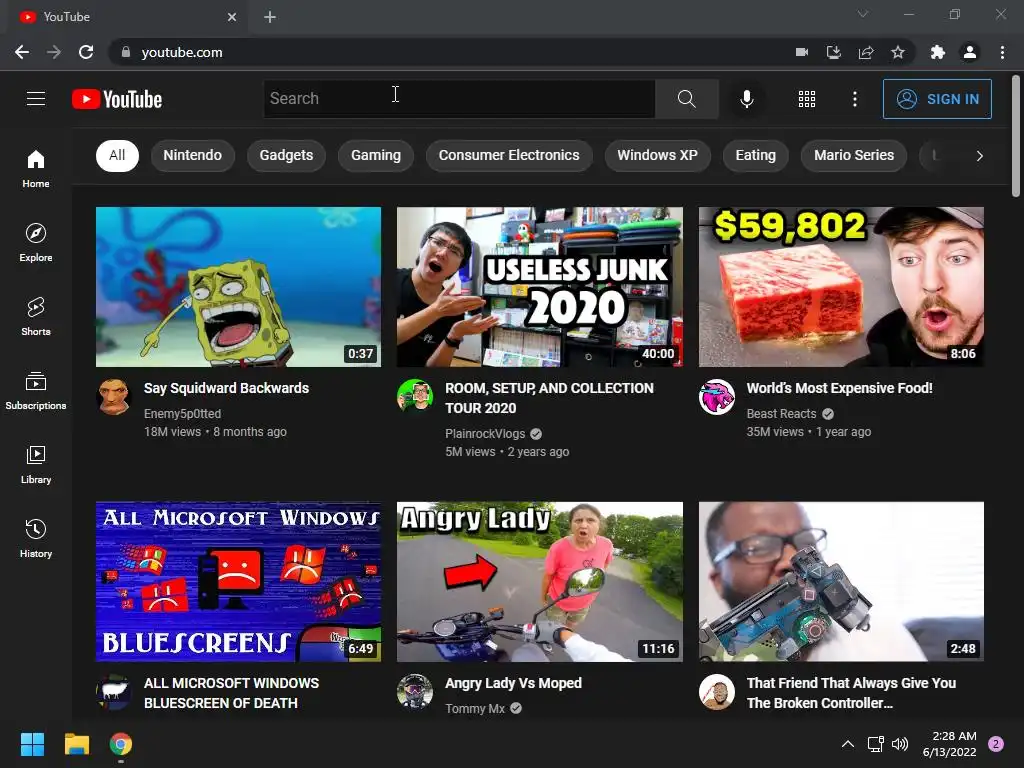Select the All filter chip
1024x768 pixels.
pyautogui.click(x=117, y=155)
